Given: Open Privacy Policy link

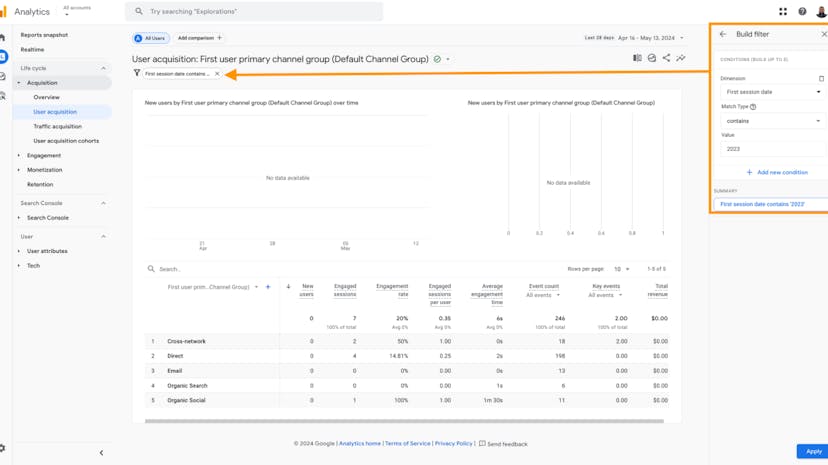Looking at the screenshot, I should (x=454, y=444).
